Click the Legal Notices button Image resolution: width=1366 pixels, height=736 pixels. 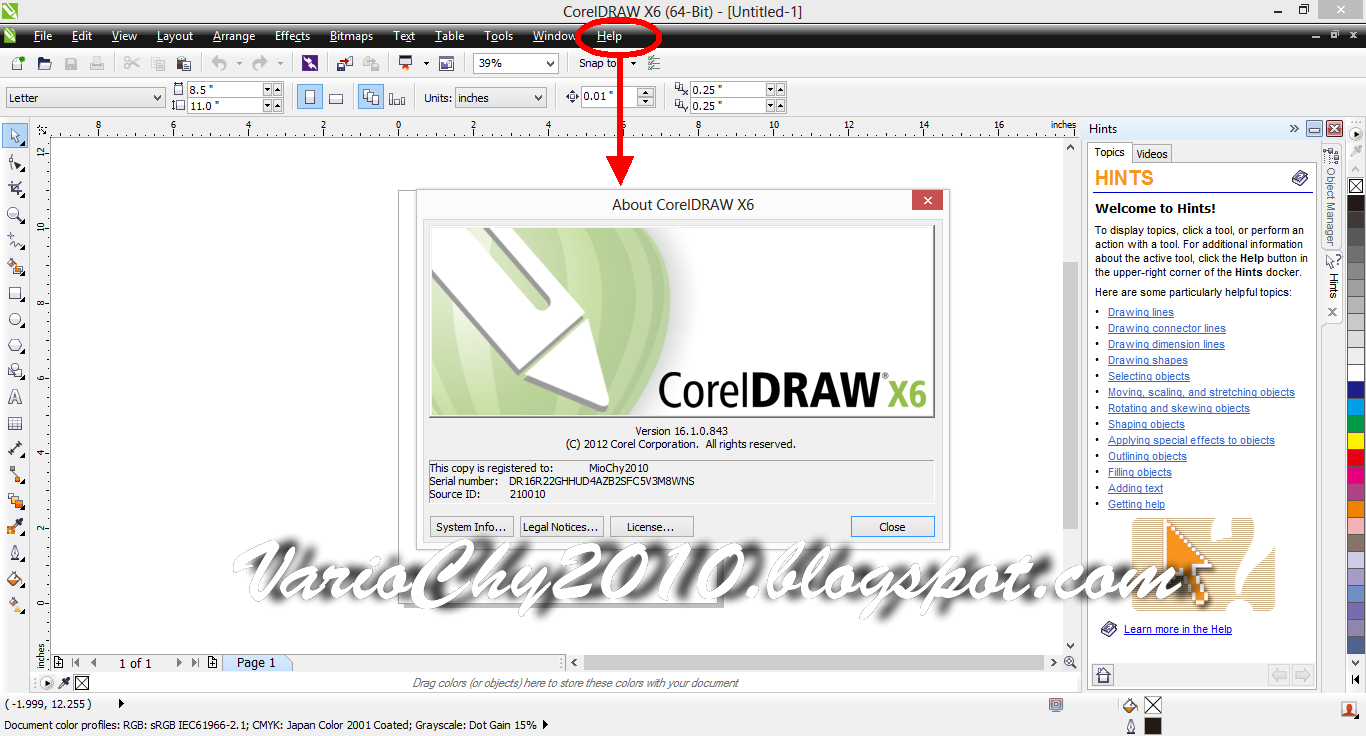(561, 527)
